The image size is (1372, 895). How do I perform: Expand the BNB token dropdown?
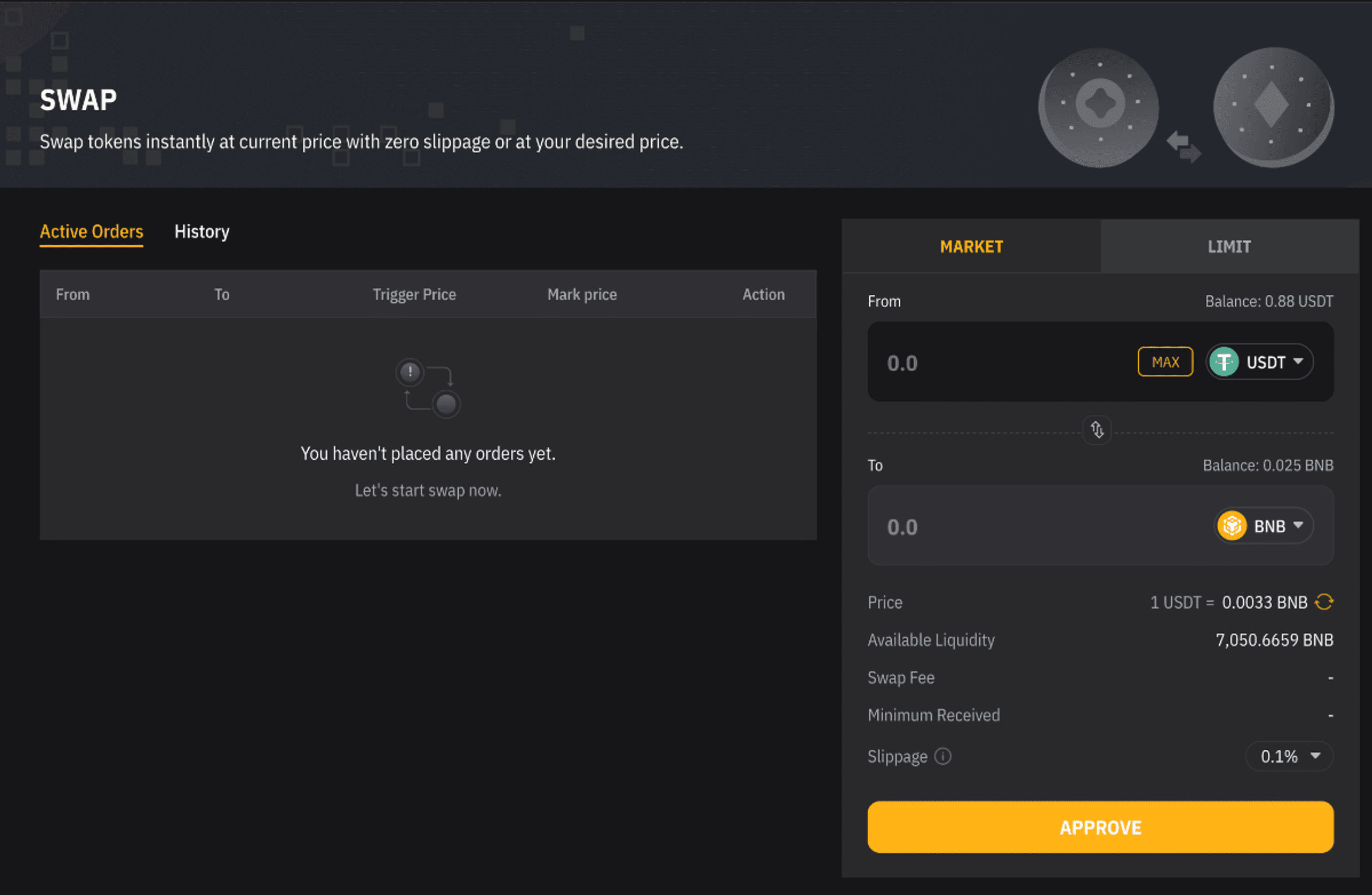tap(1261, 525)
